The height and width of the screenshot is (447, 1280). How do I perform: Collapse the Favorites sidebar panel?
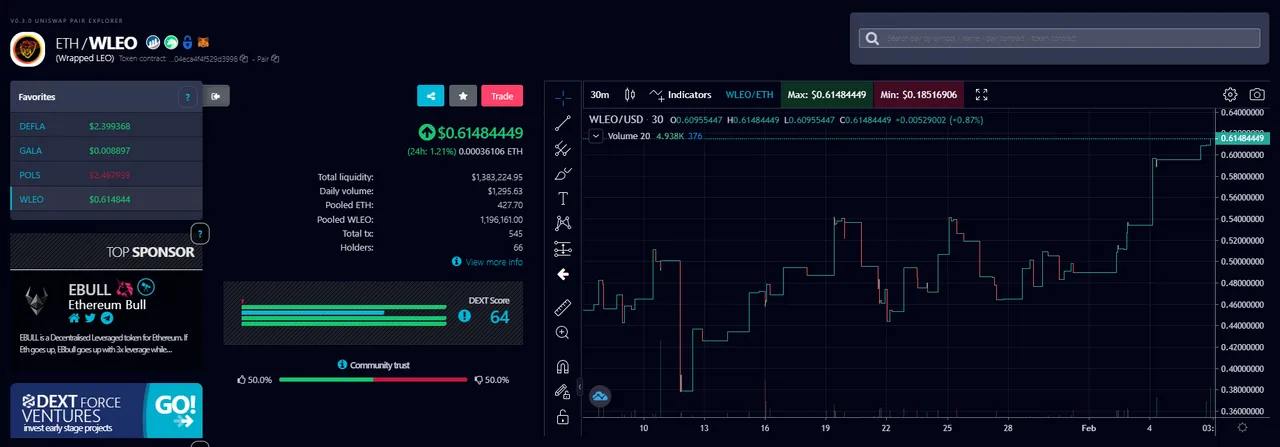tap(216, 96)
